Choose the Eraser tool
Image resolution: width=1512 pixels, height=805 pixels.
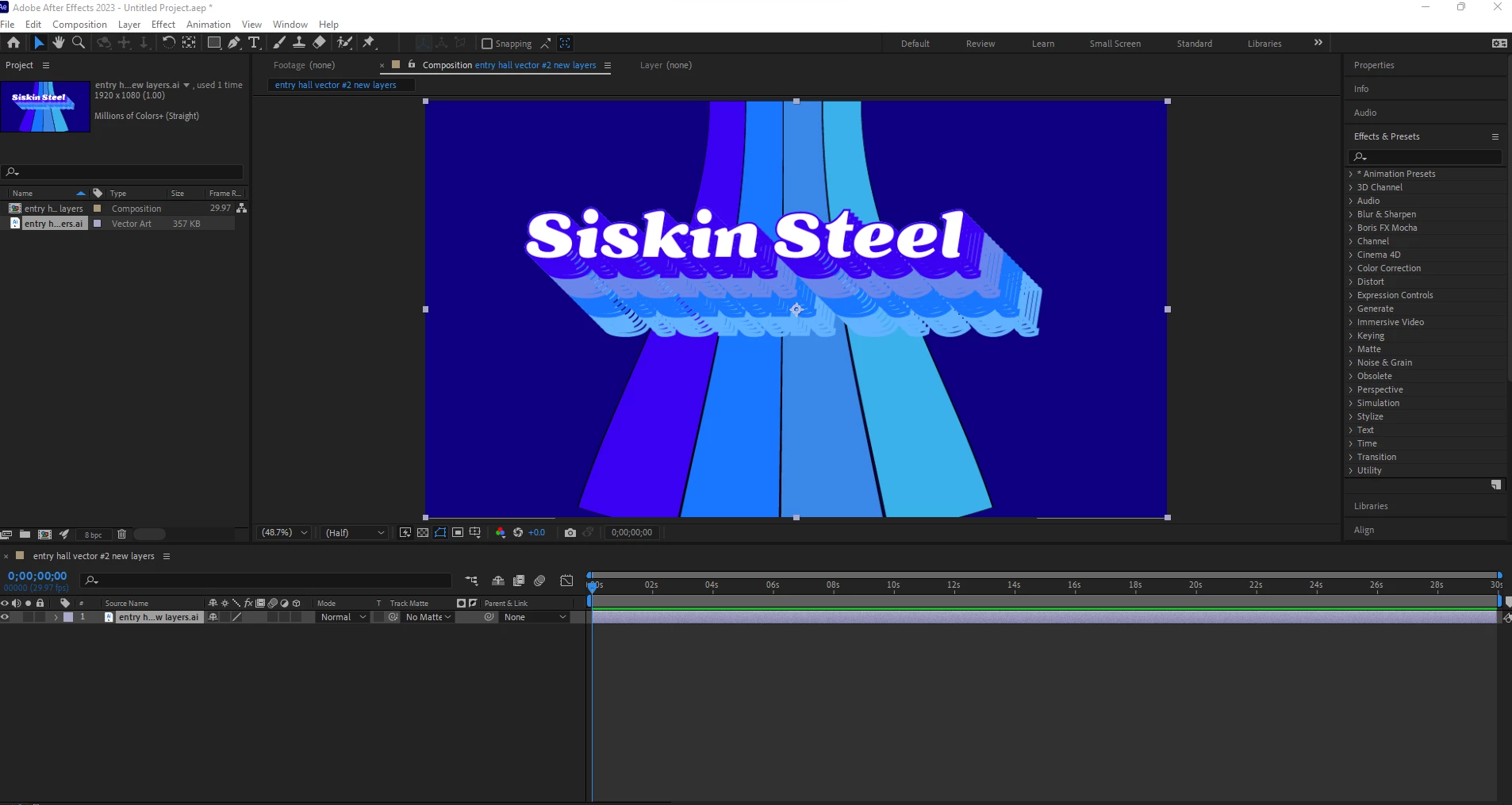[x=319, y=43]
